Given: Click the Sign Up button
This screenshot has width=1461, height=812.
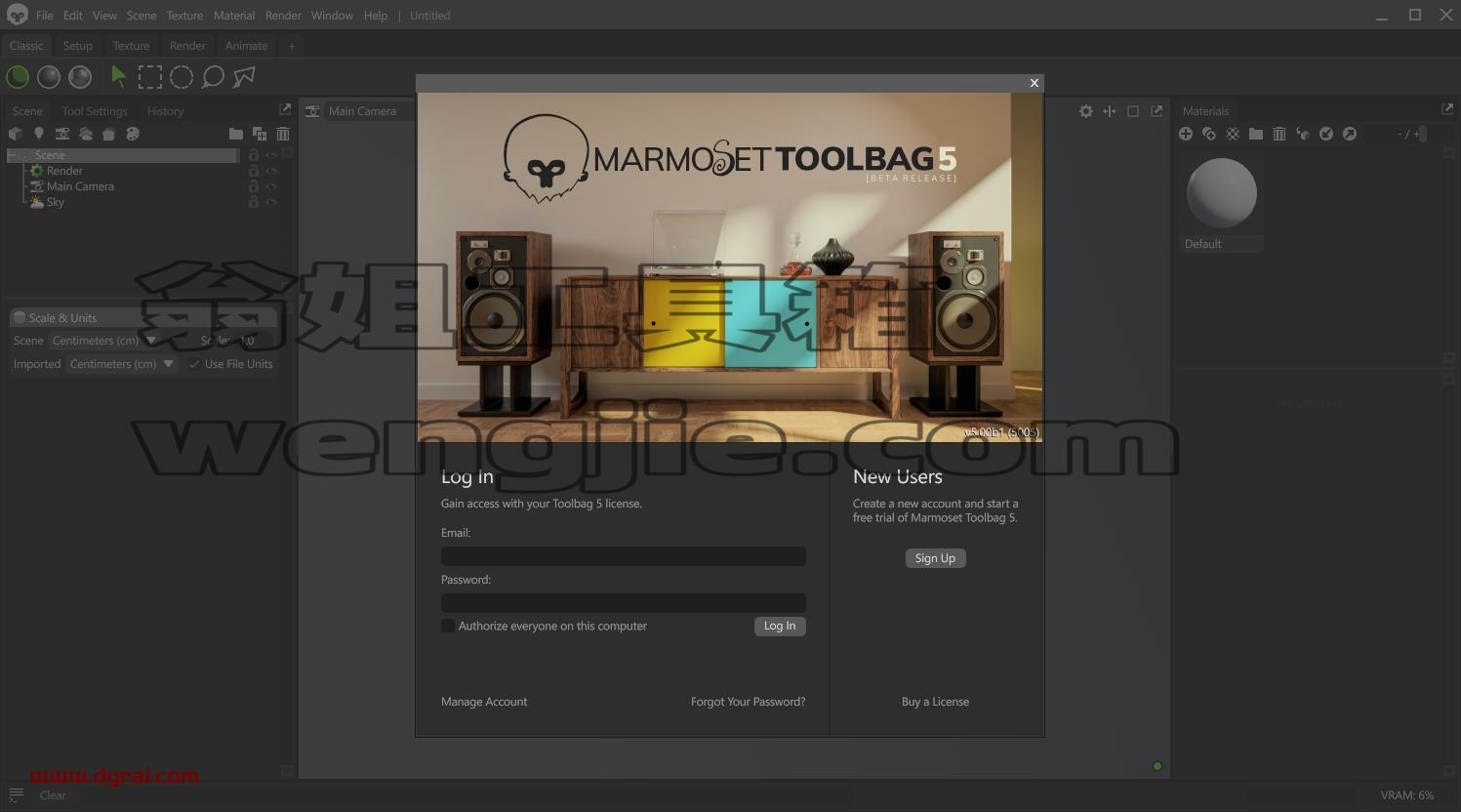Looking at the screenshot, I should [935, 558].
